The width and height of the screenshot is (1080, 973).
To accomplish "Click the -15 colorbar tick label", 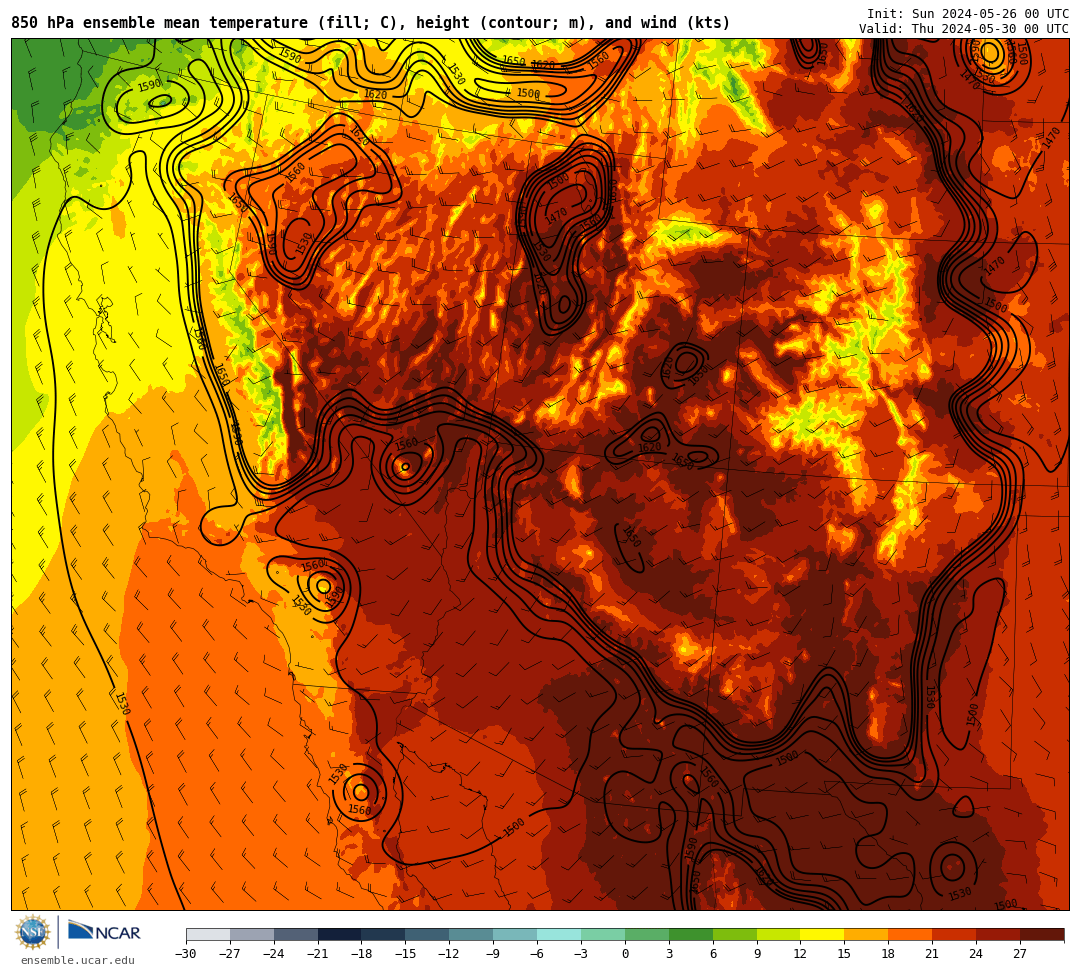I will 406,954.
